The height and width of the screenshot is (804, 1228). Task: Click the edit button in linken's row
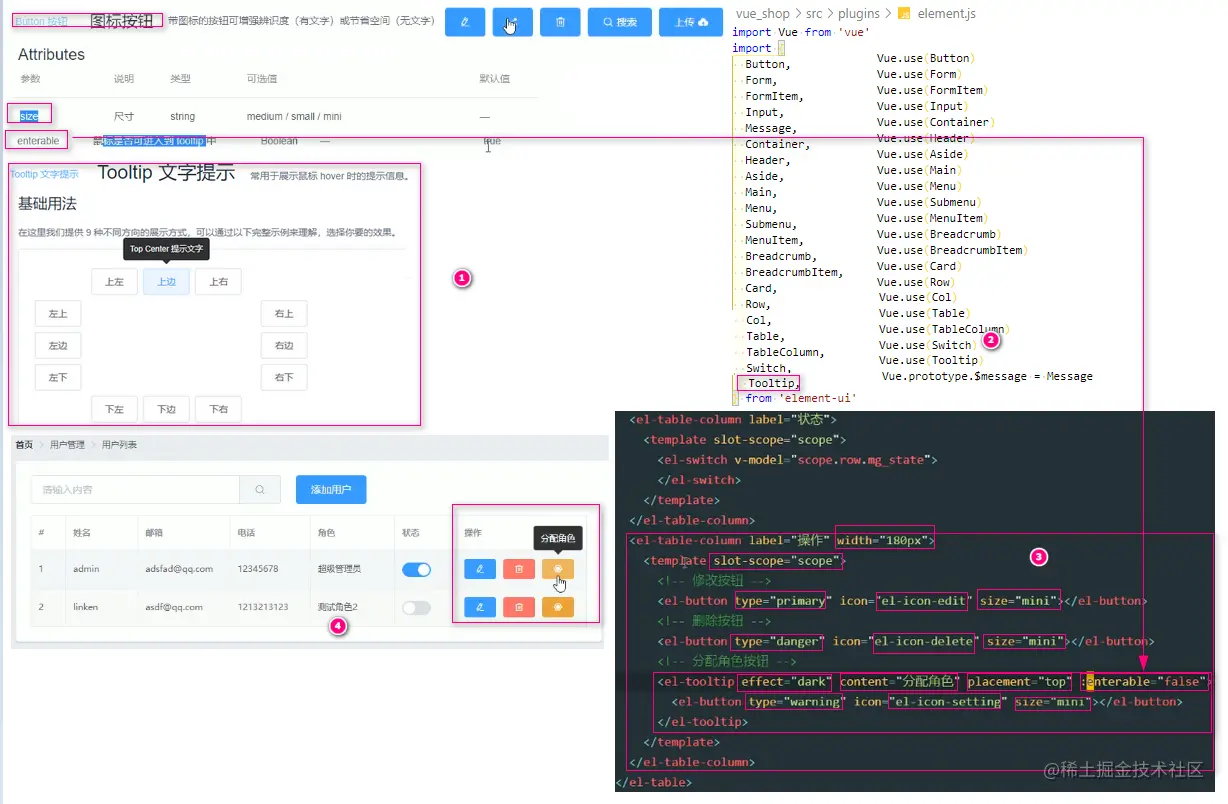pyautogui.click(x=480, y=607)
